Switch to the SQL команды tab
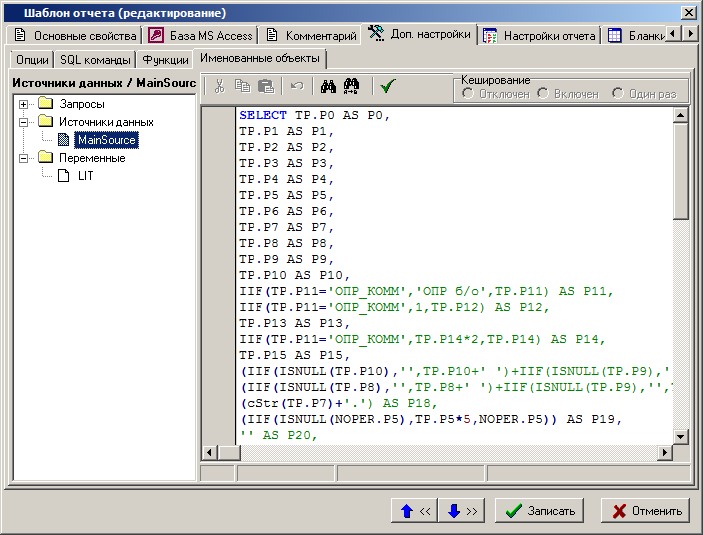The width and height of the screenshot is (703, 535). coord(95,60)
